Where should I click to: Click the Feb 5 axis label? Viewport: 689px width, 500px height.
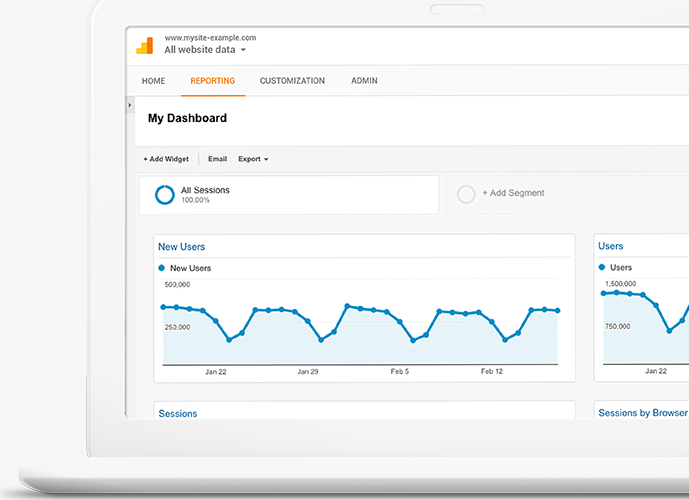(x=400, y=371)
